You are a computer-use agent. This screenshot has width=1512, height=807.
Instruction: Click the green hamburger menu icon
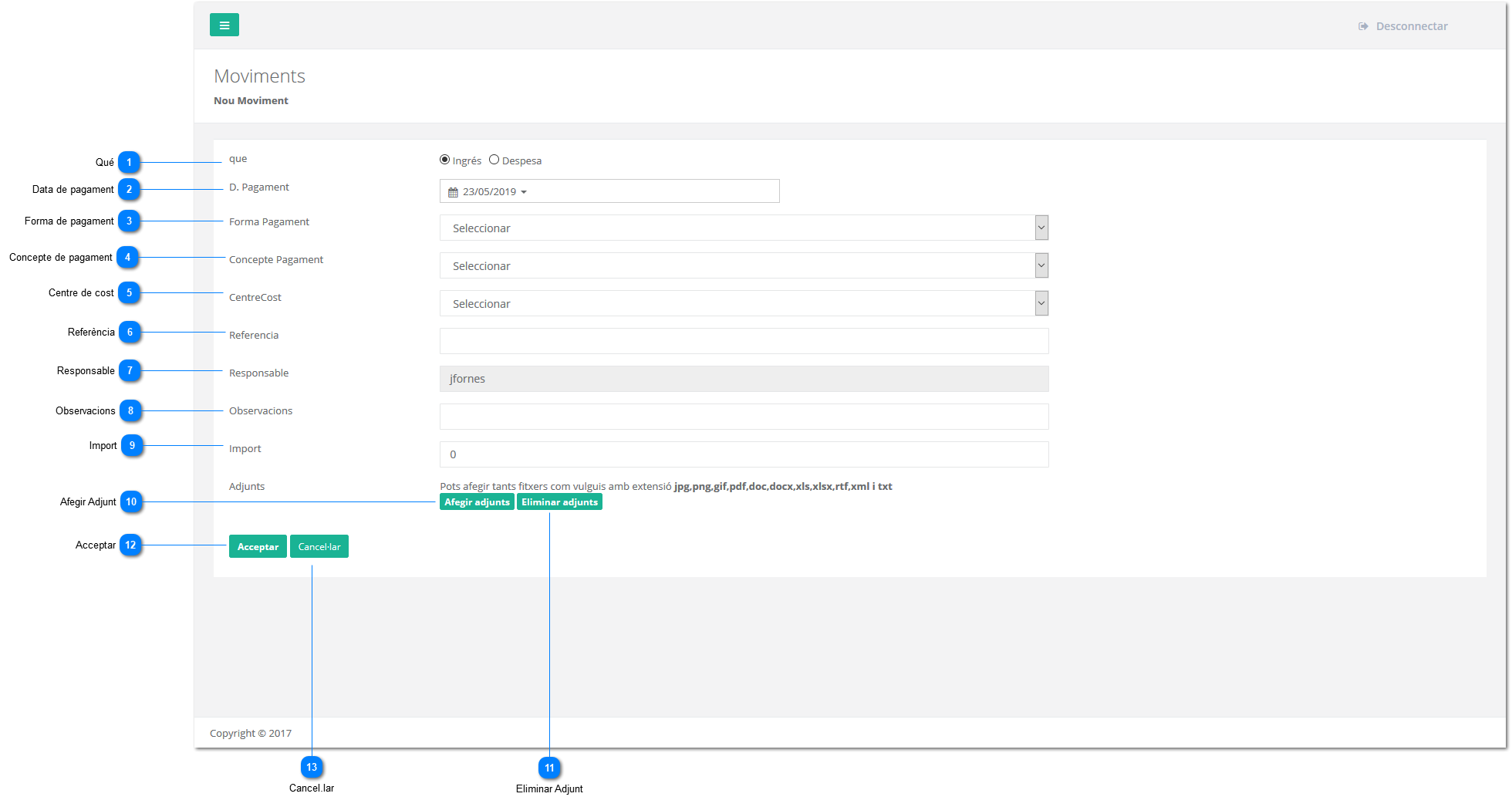(x=224, y=25)
